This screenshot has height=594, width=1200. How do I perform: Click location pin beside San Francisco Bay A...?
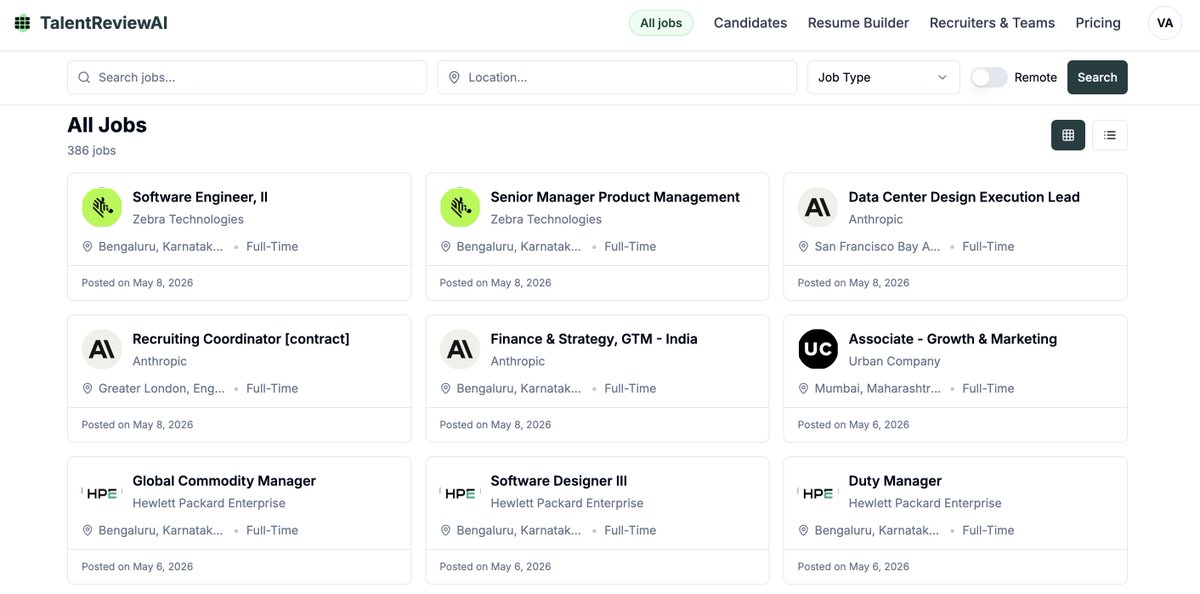point(803,246)
